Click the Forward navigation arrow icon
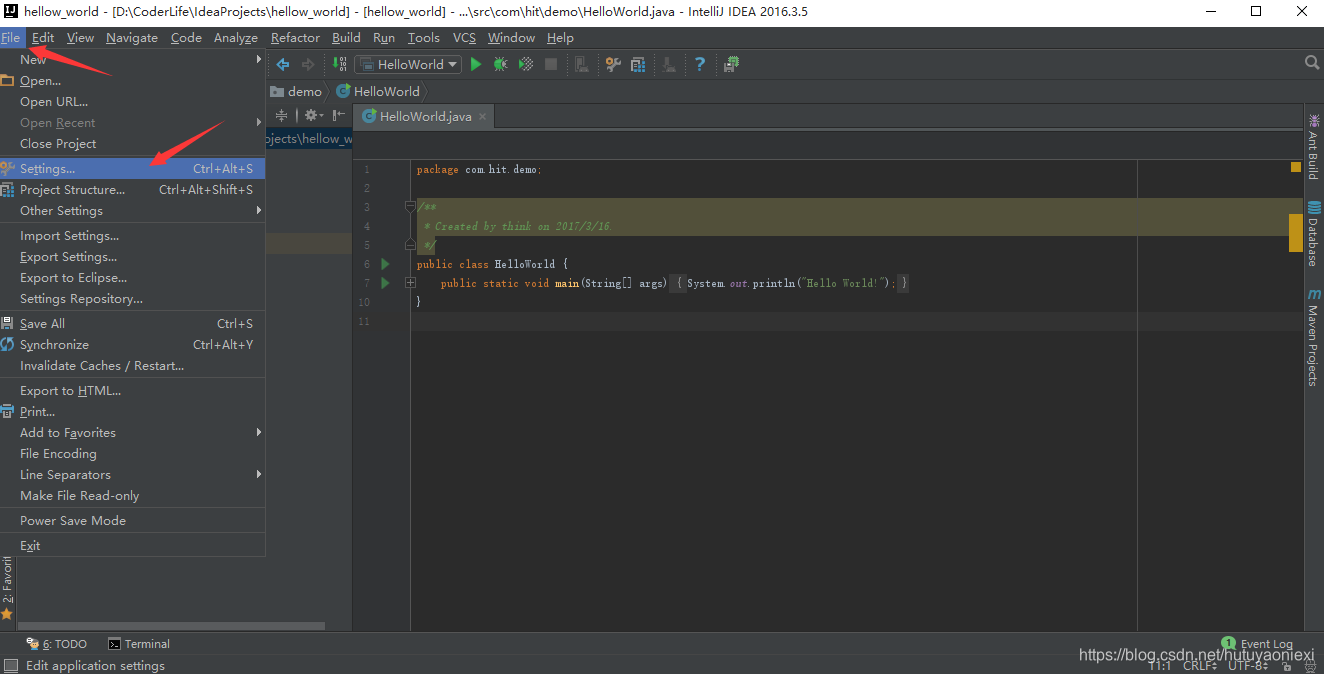 pos(308,64)
